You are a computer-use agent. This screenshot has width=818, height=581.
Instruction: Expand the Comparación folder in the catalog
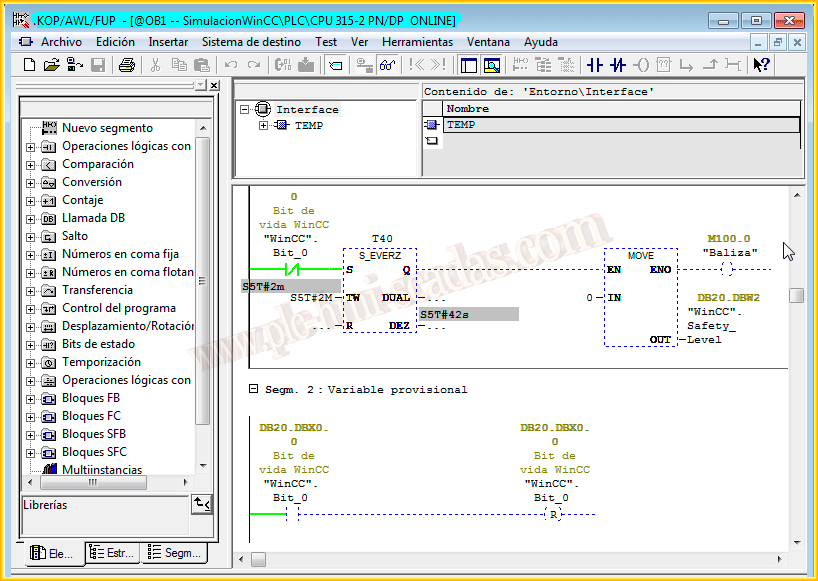31,165
